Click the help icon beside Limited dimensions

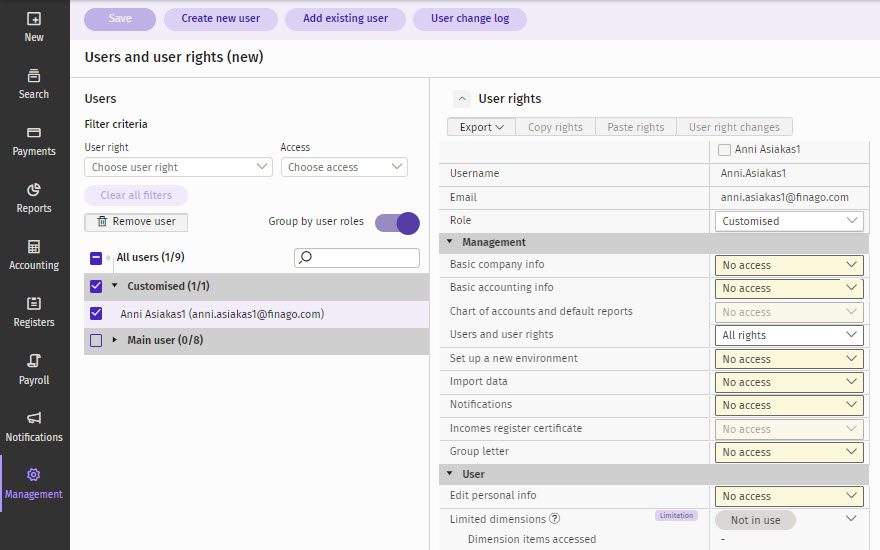(554, 519)
